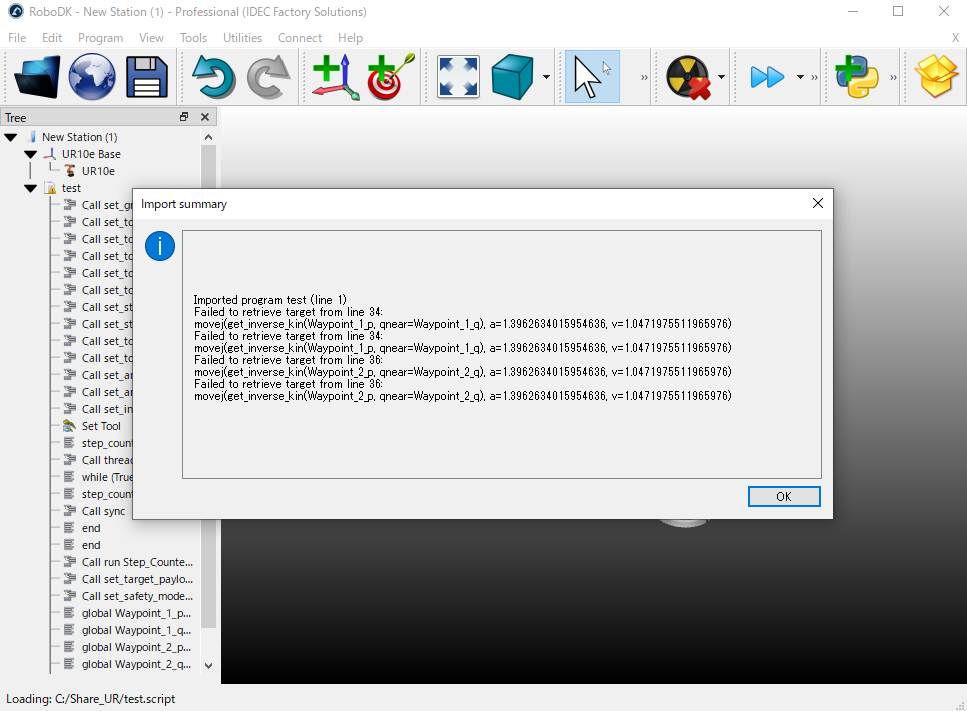Image resolution: width=967 pixels, height=711 pixels.
Task: Select the Call set_safety_mode... item
Action: 137,596
